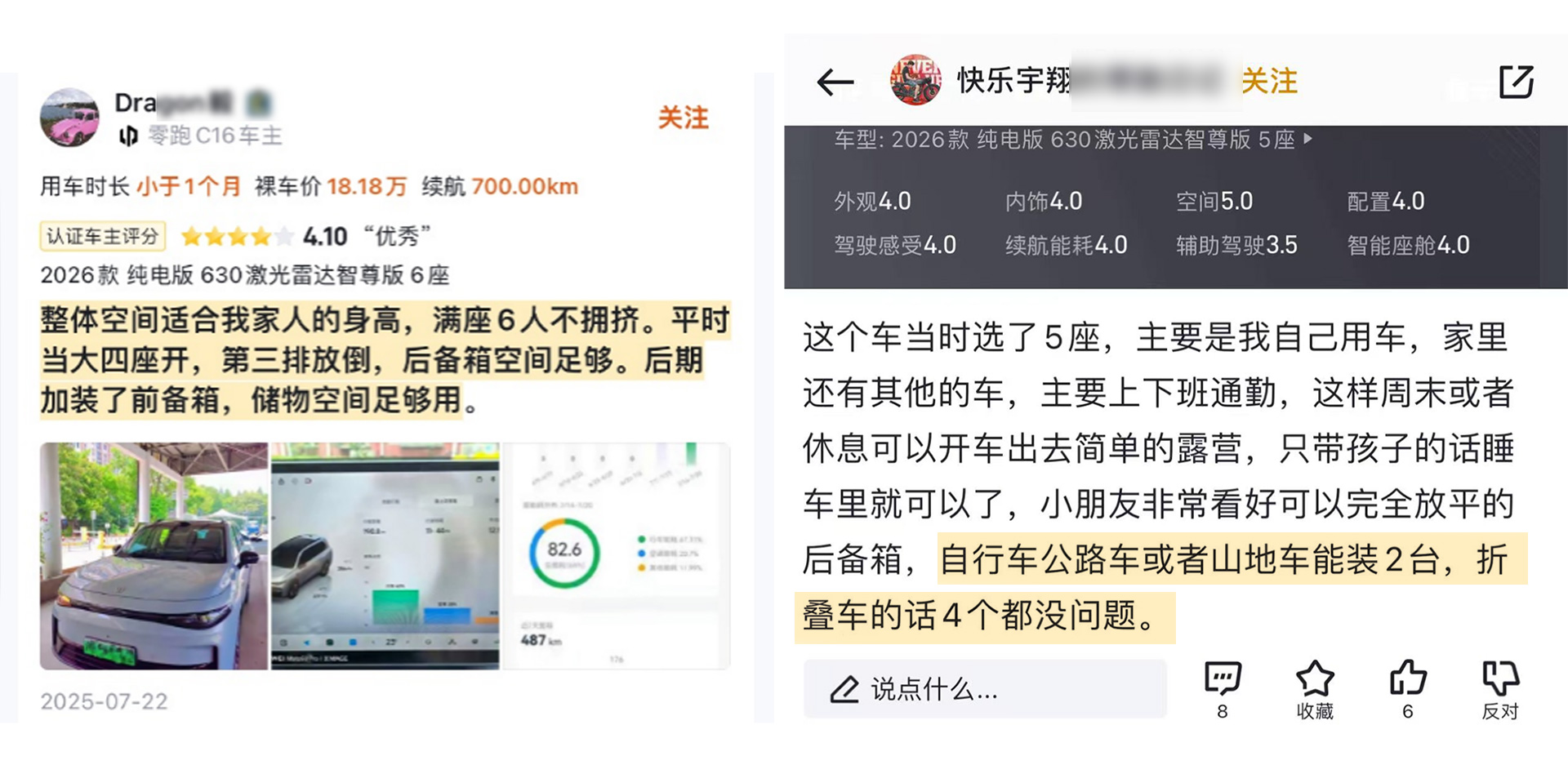Open 快乐宇翔 user avatar
Image resolution: width=1568 pixels, height=783 pixels.
tap(915, 81)
